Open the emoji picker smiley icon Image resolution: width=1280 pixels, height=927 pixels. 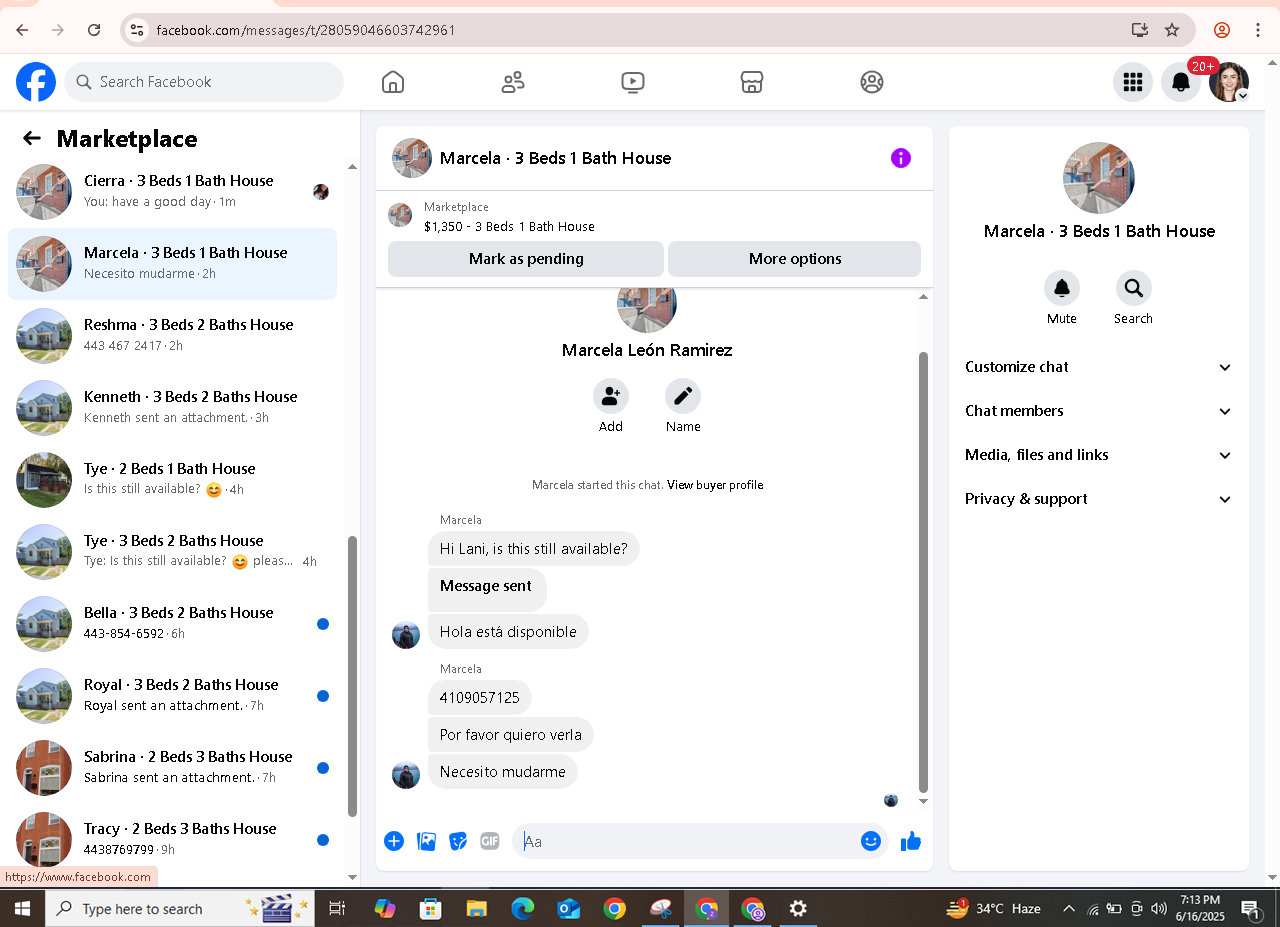coord(871,841)
